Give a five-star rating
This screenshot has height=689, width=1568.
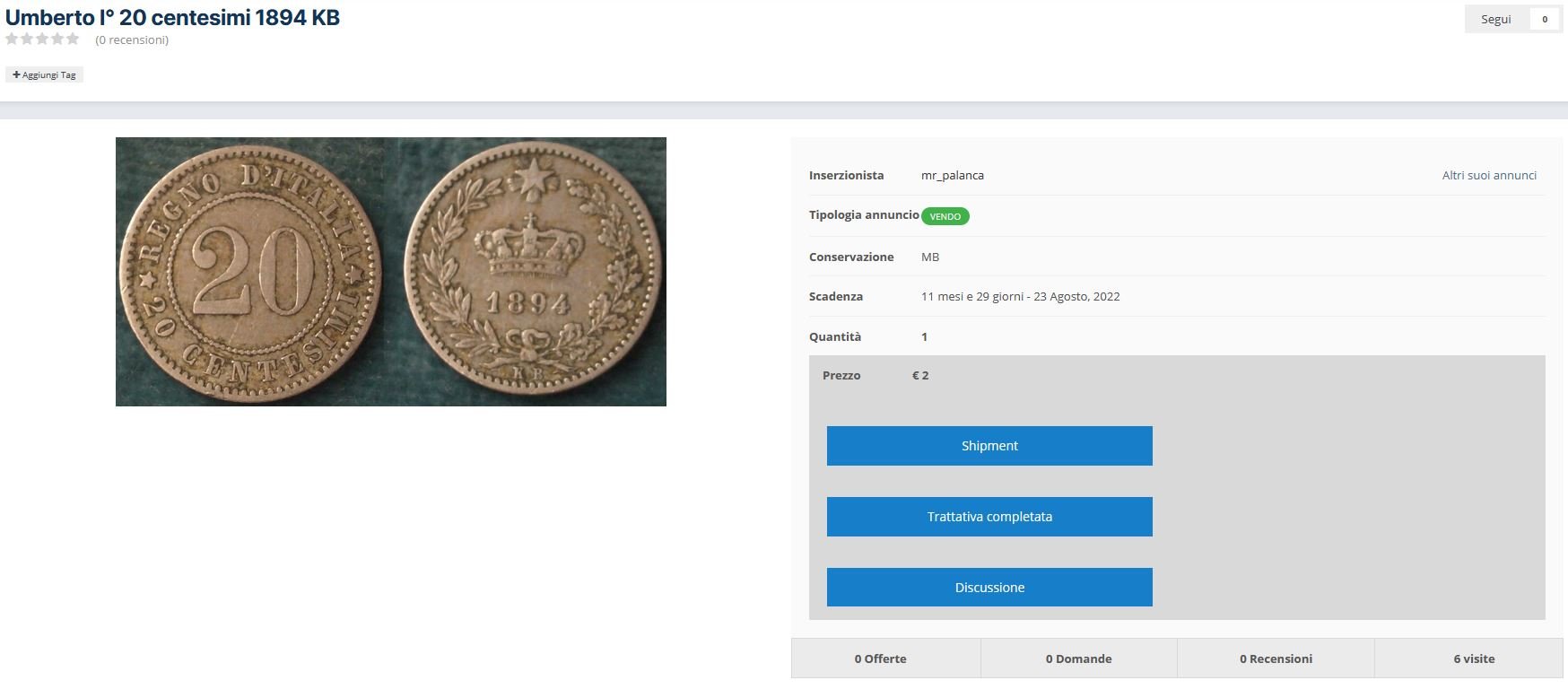(x=73, y=39)
